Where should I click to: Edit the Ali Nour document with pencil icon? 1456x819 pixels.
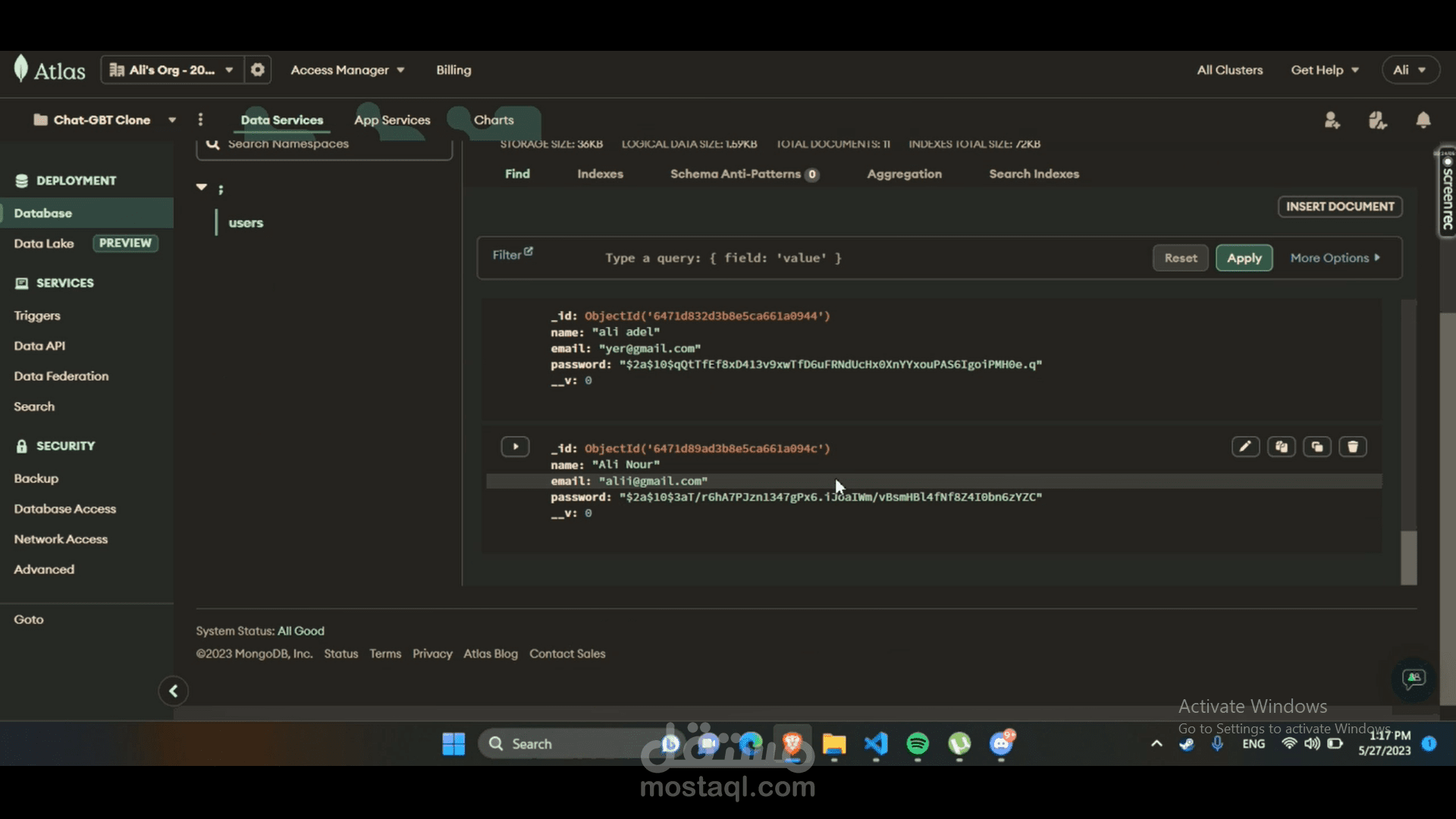coord(1244,447)
